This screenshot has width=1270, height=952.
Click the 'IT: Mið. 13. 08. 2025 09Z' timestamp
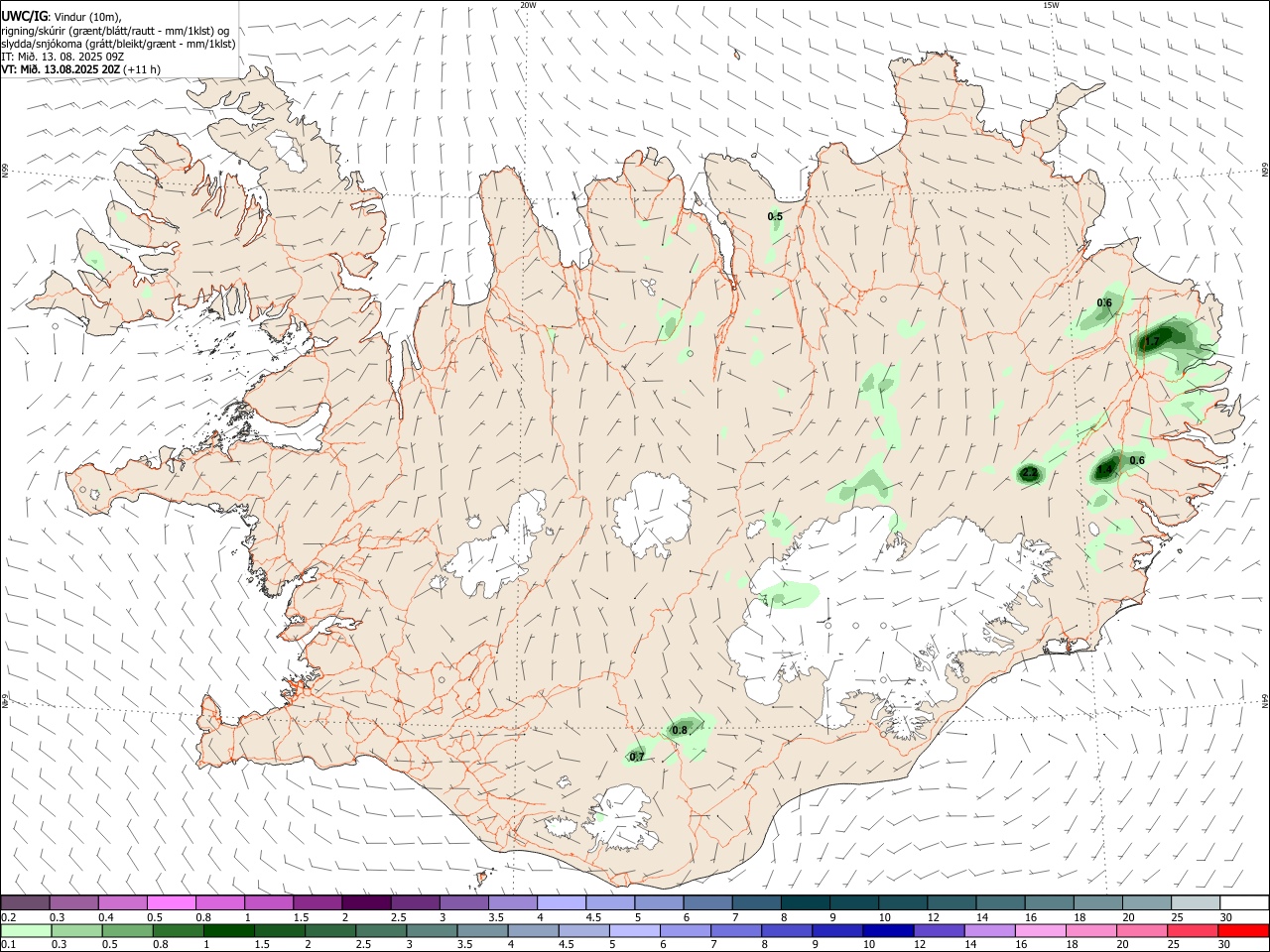(63, 57)
